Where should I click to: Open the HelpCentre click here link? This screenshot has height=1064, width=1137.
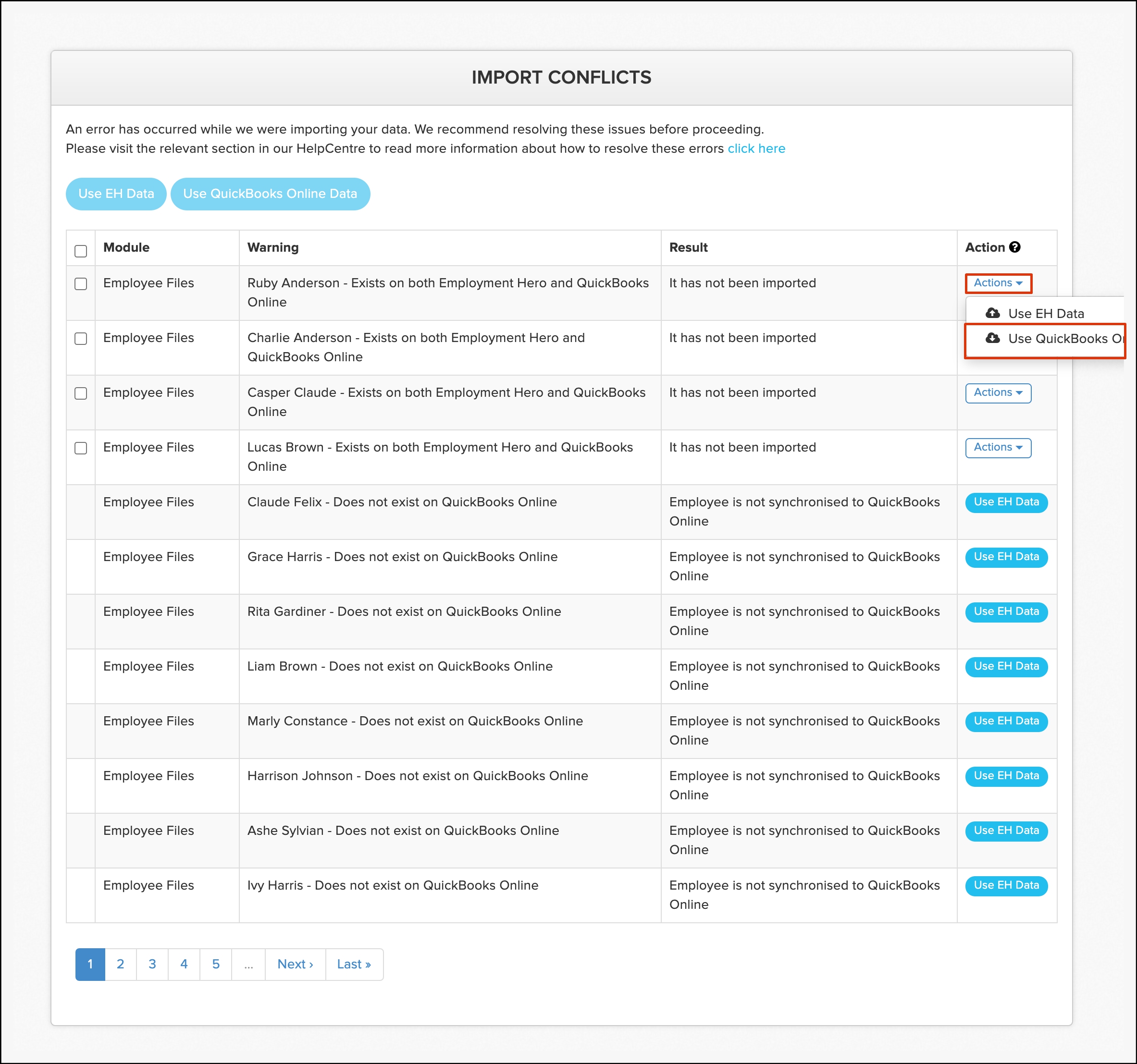756,148
